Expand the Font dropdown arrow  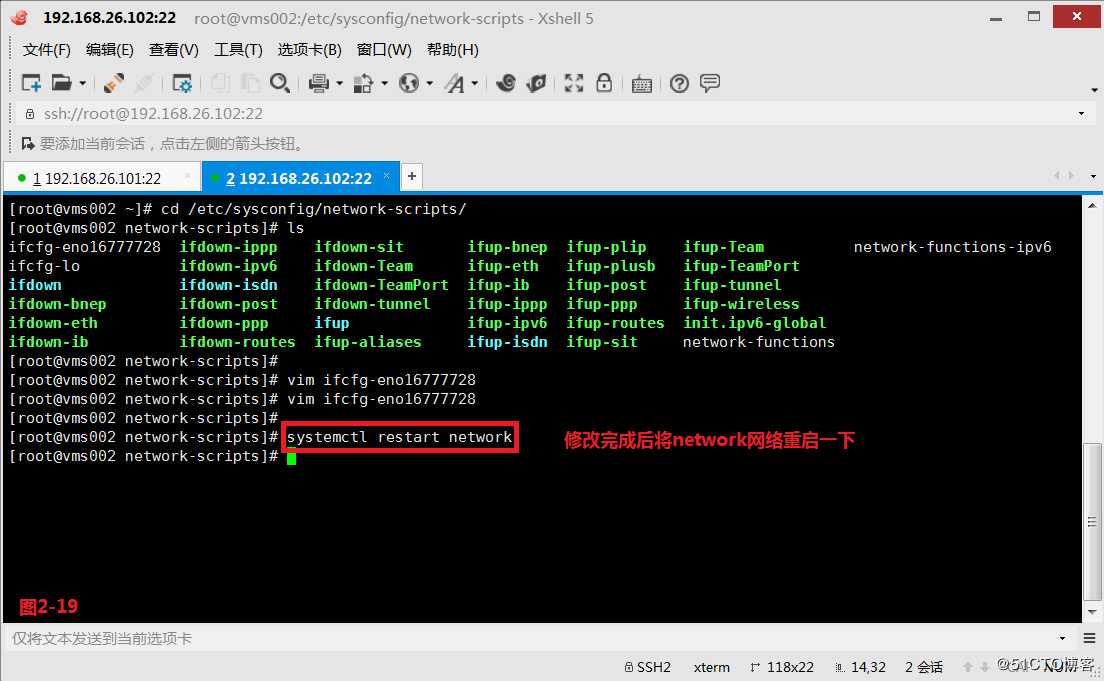click(x=475, y=84)
